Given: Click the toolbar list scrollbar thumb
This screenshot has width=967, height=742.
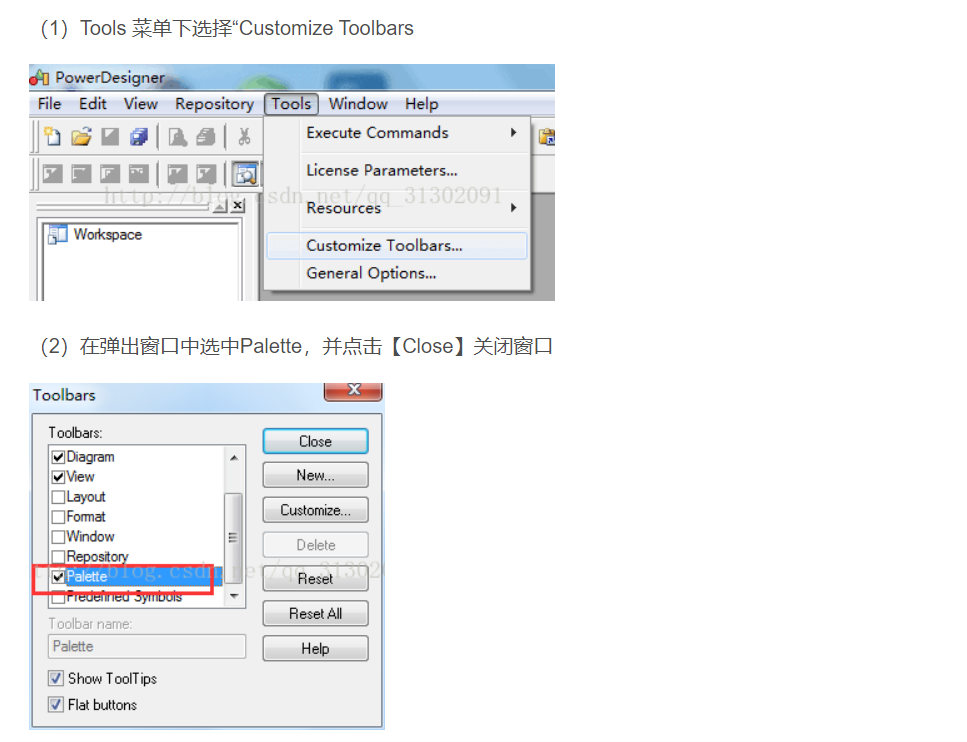Looking at the screenshot, I should [x=233, y=538].
